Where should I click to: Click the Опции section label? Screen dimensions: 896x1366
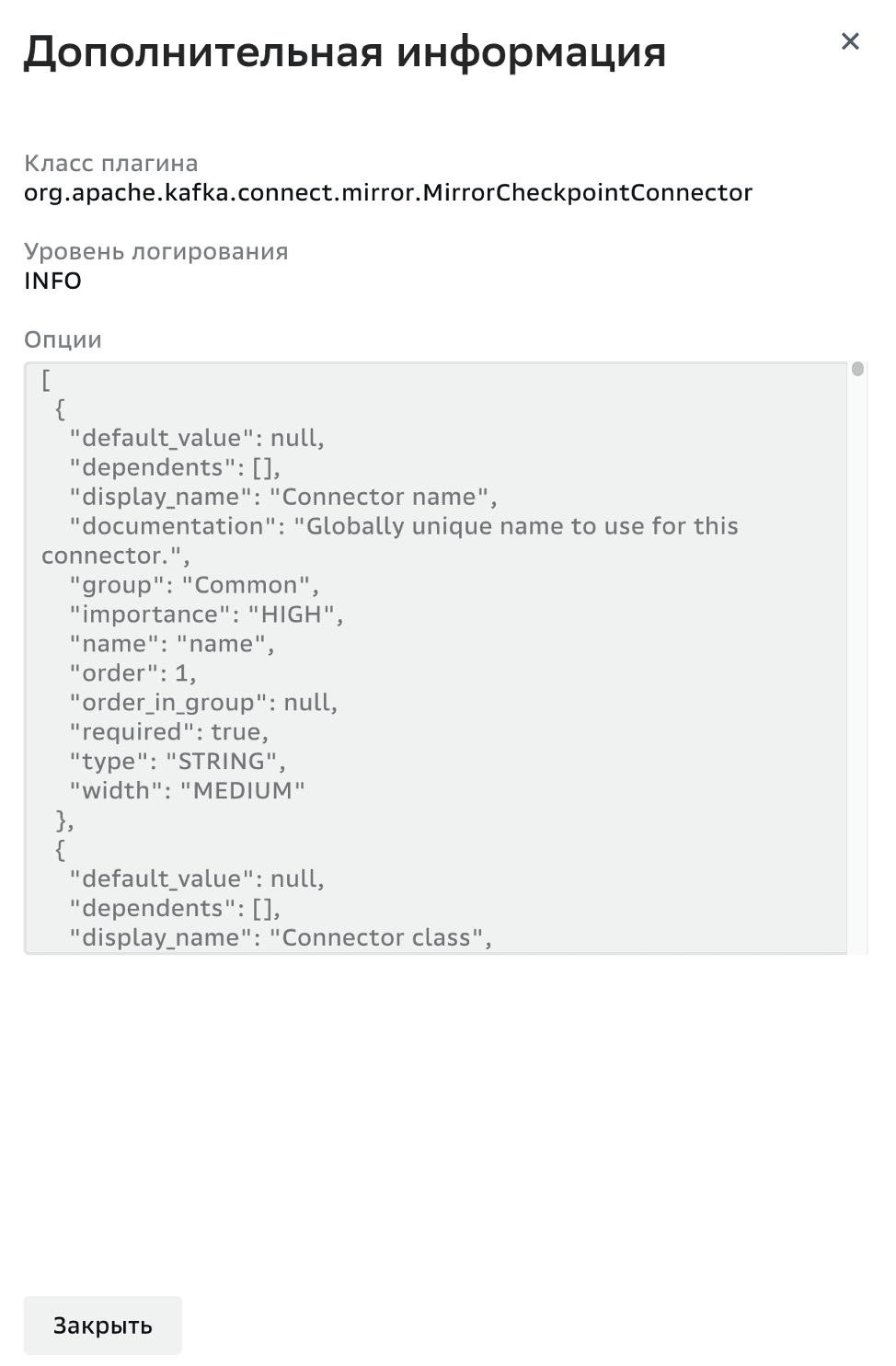coord(63,339)
